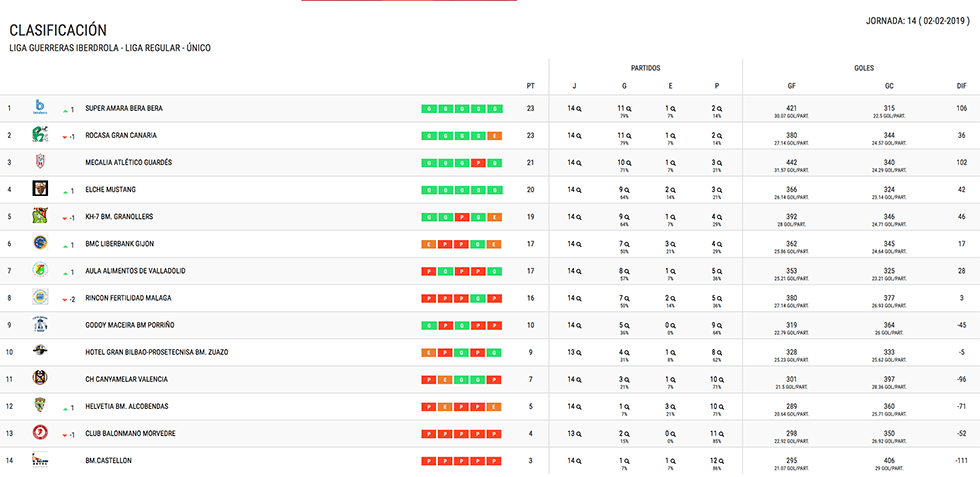This screenshot has width=980, height=477.
Task: Click the Rocasa Gran Canaria team logo
Action: coord(40,134)
